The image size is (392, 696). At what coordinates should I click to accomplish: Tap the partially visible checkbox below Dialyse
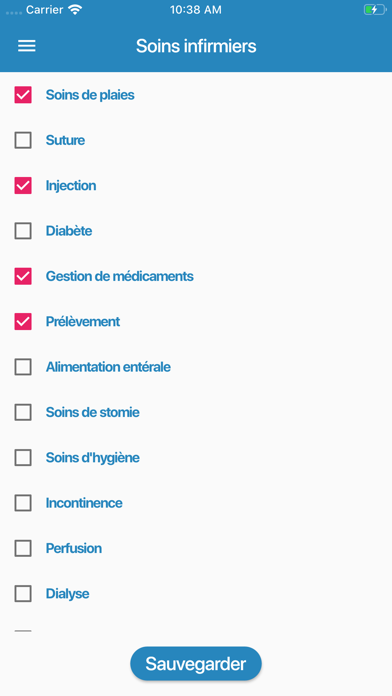(23, 631)
